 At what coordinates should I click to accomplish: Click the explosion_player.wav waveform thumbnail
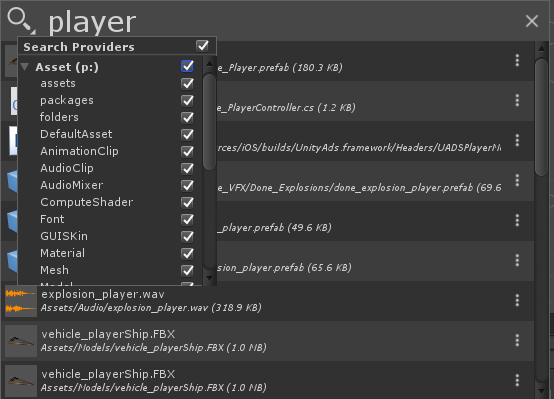click(x=21, y=301)
